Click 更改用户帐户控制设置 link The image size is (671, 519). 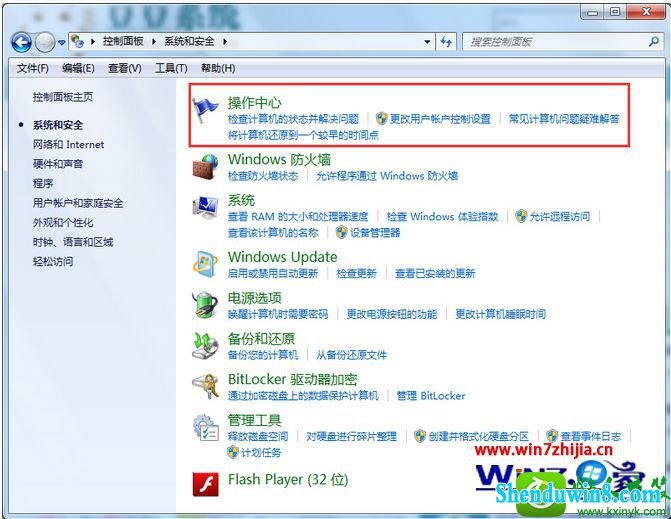pyautogui.click(x=440, y=119)
